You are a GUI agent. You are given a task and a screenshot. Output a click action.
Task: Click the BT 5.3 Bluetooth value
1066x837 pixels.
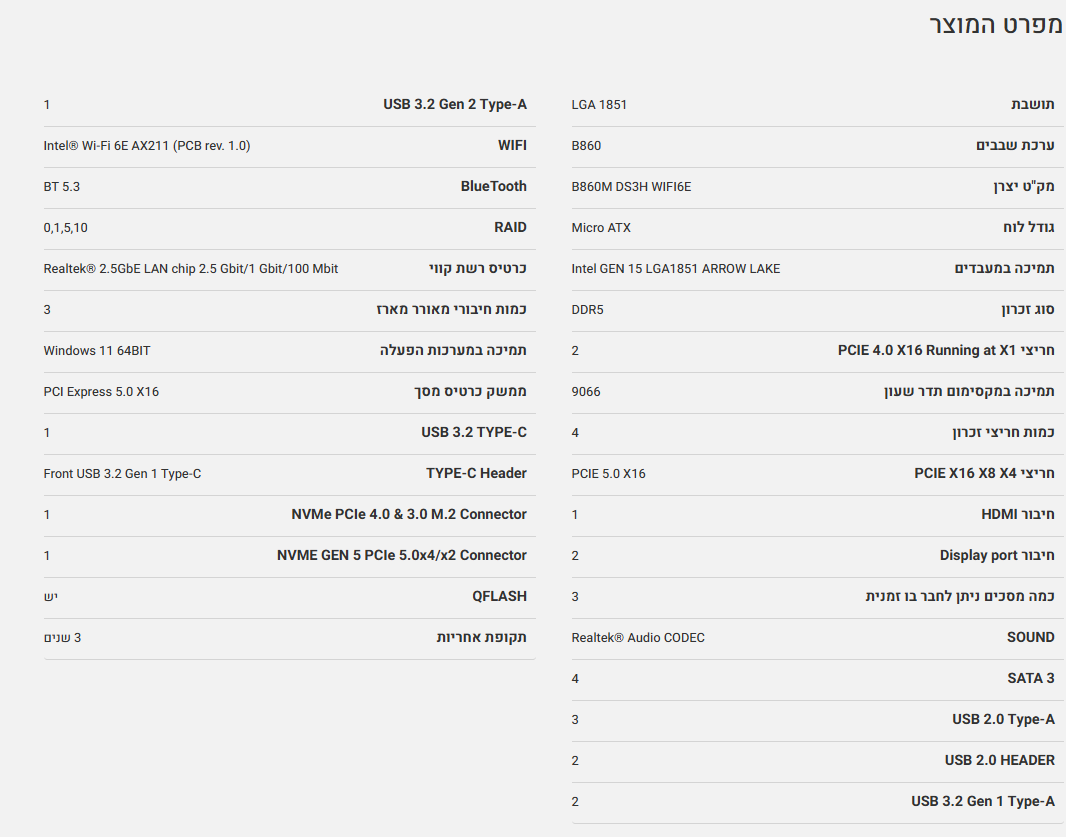tap(62, 187)
